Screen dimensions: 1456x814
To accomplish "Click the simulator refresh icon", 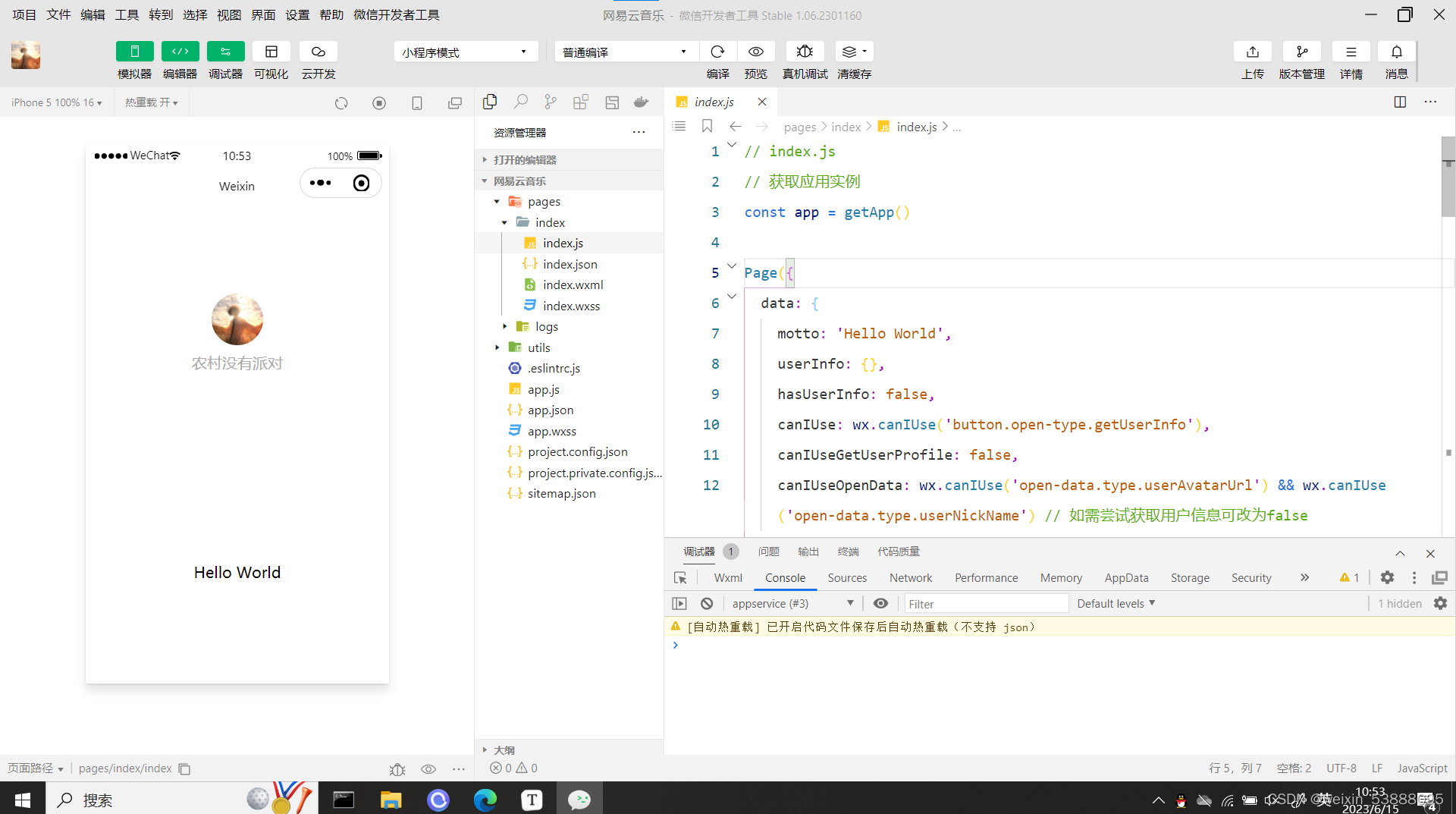I will [x=341, y=103].
